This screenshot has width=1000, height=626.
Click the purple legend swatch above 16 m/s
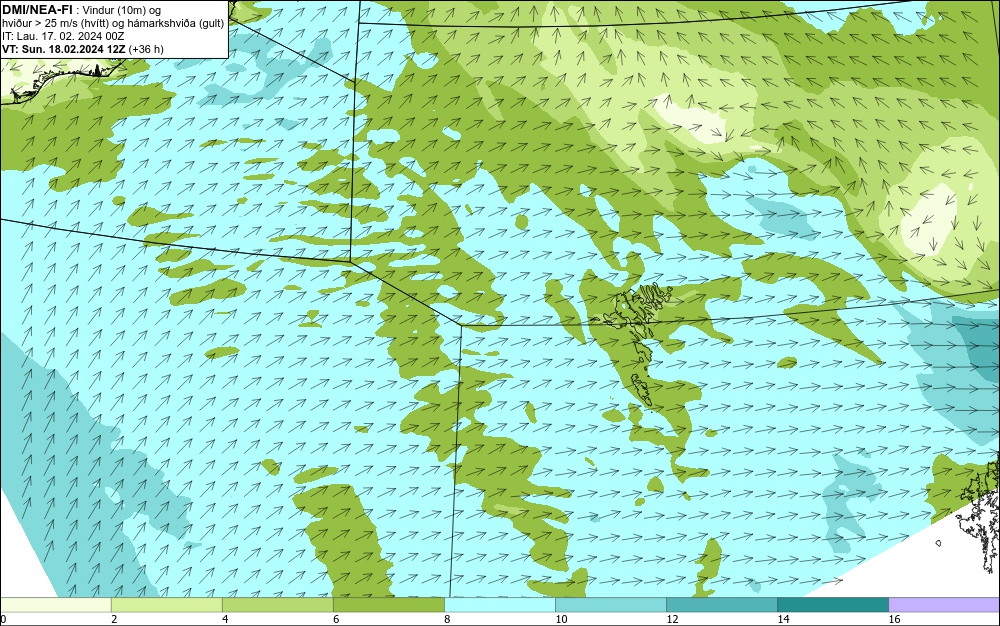tap(944, 604)
